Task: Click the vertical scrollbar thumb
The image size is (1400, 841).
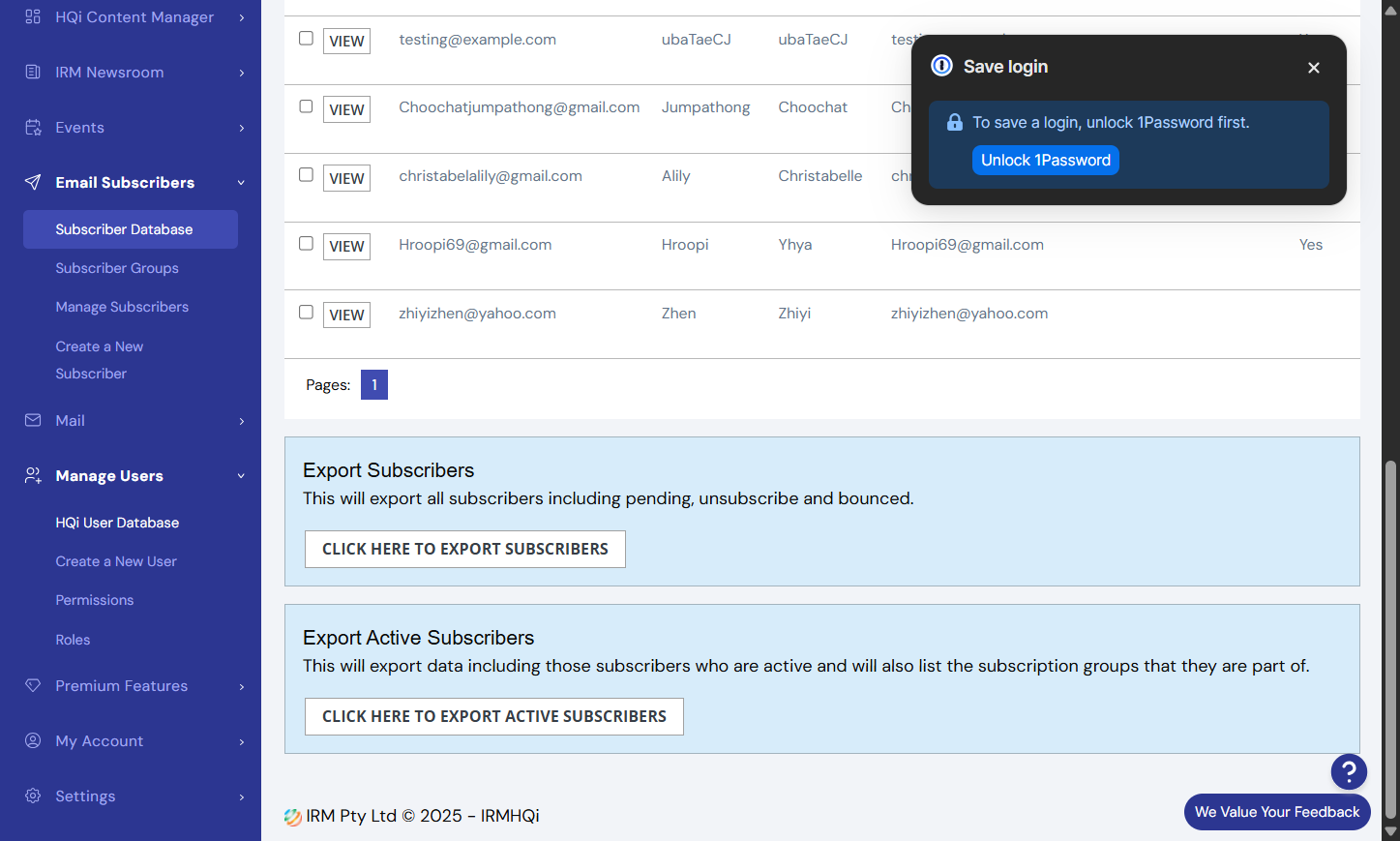Action: coord(1390,639)
